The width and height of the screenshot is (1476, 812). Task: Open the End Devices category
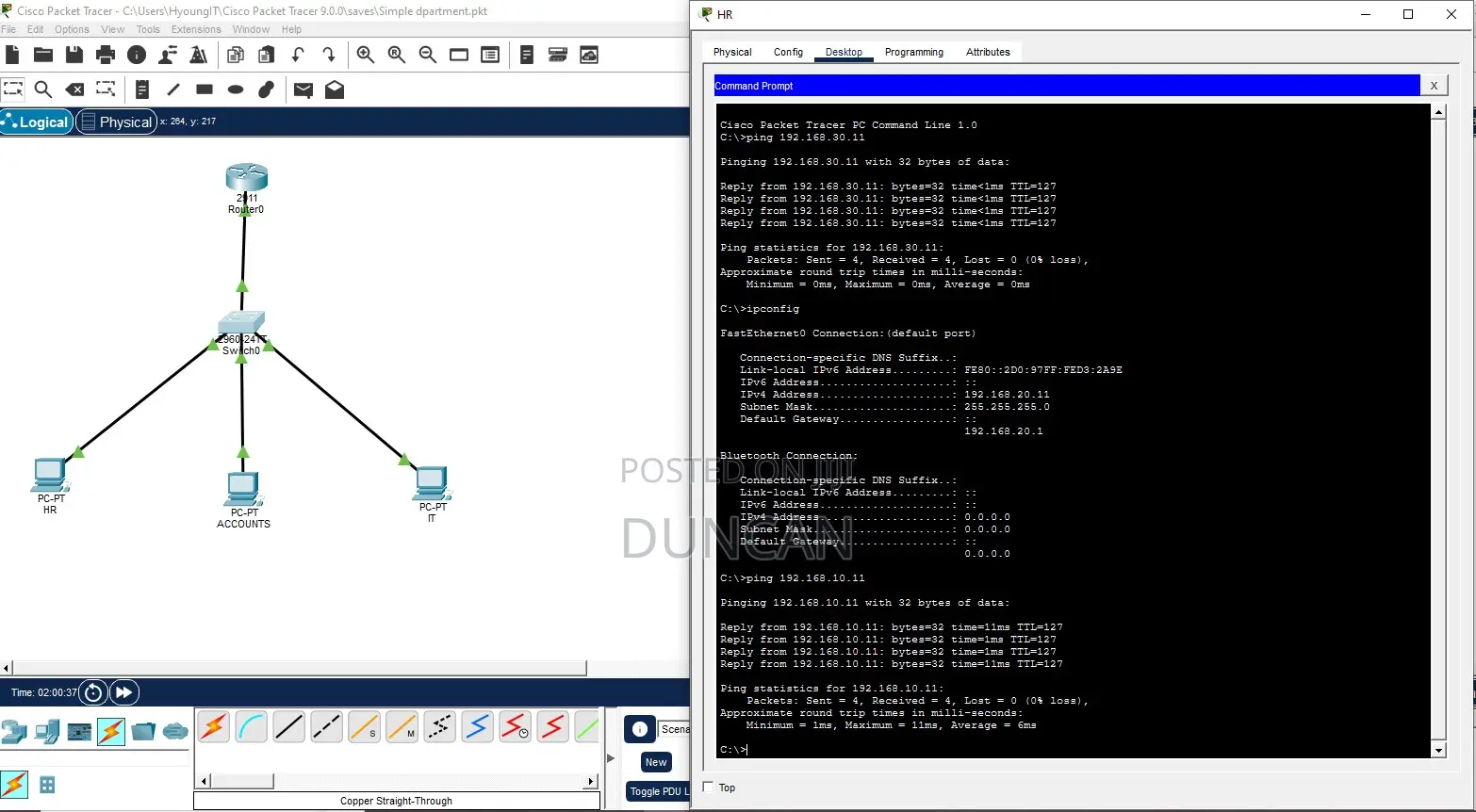coord(47,731)
